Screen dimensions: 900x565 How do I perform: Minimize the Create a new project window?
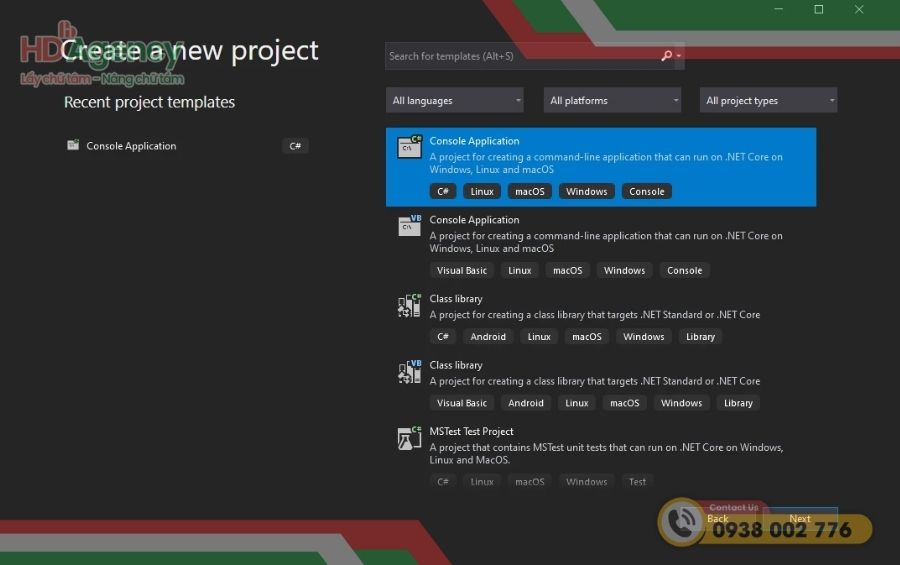click(778, 9)
